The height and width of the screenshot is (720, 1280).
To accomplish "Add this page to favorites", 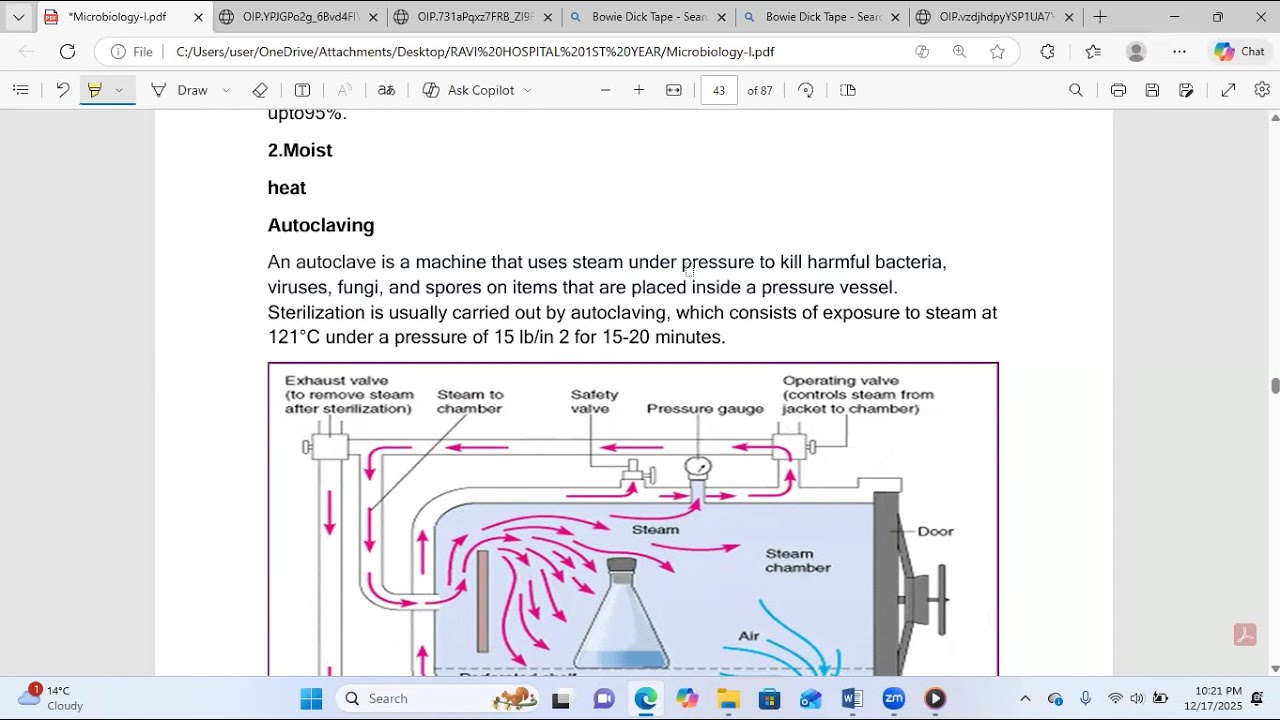I will pyautogui.click(x=997, y=52).
